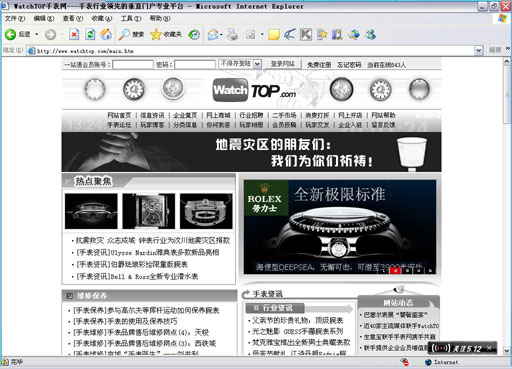Open Favorites star icon
This screenshot has width=512, height=369.
click(x=166, y=34)
